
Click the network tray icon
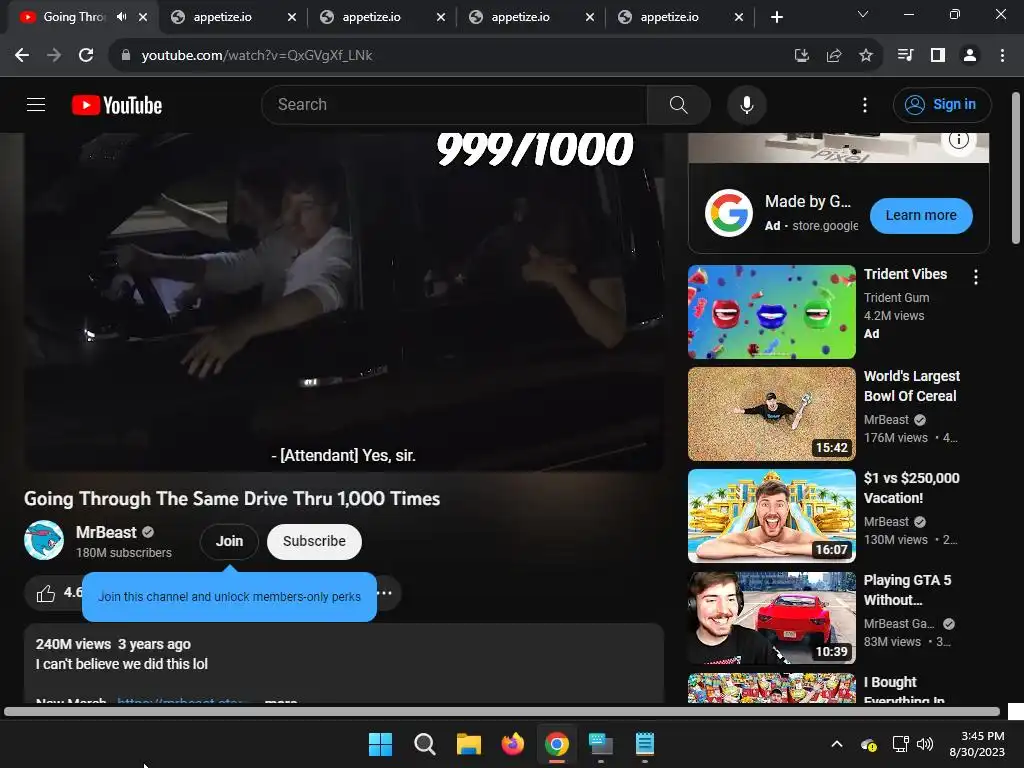point(901,744)
